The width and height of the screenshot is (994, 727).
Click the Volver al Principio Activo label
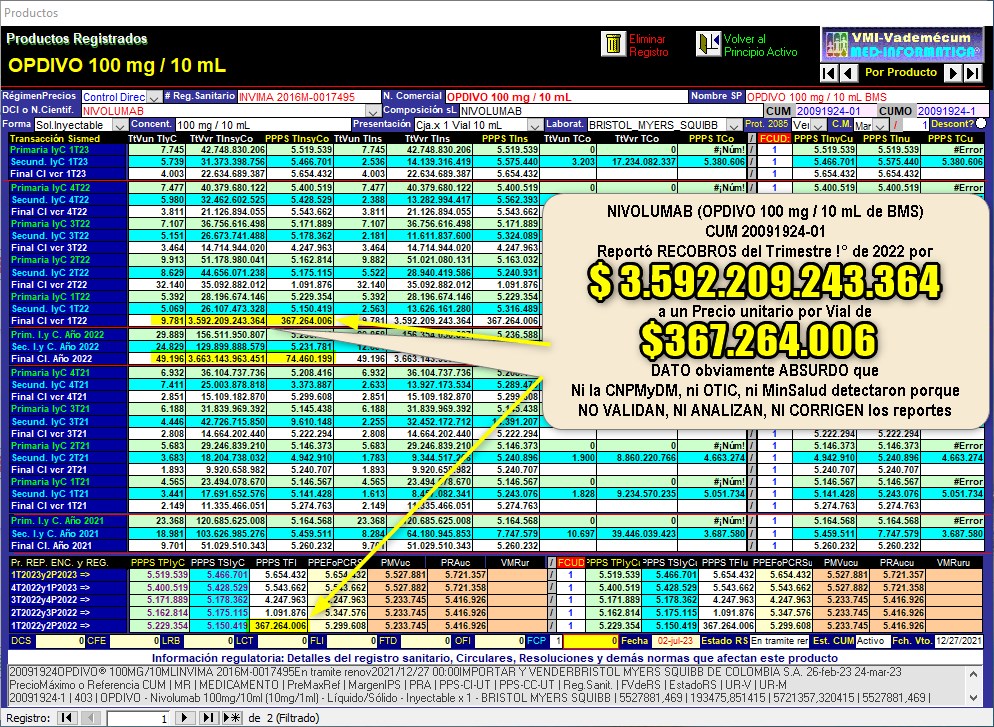(761, 46)
